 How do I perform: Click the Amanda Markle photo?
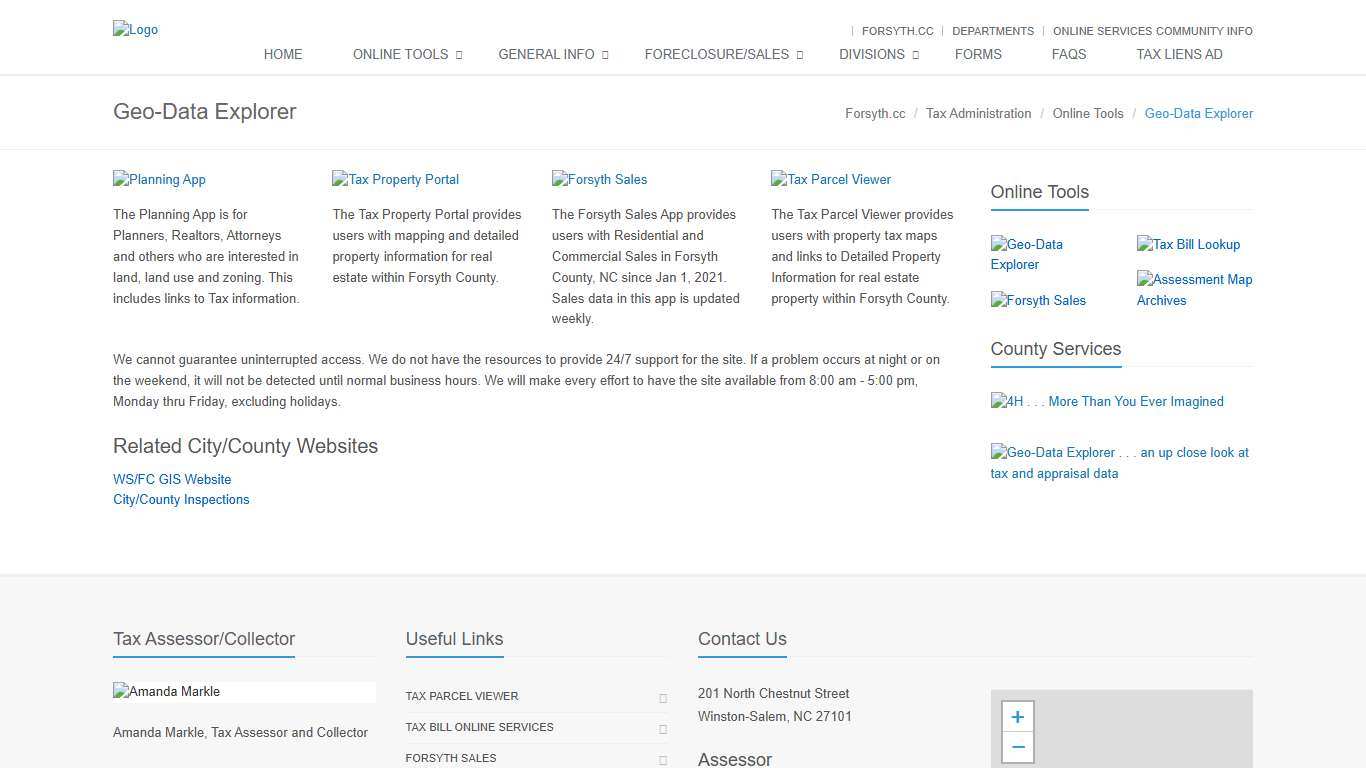click(x=166, y=691)
